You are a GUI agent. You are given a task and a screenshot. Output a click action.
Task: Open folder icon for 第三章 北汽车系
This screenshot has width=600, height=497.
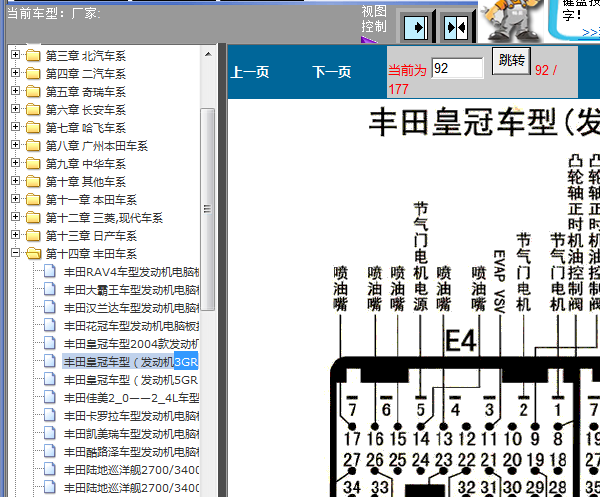click(33, 55)
